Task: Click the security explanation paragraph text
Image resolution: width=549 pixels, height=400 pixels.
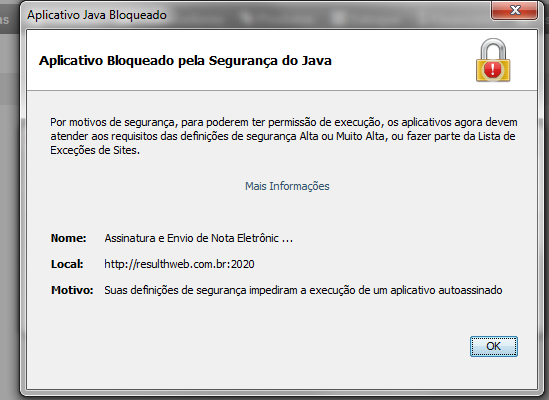Action: [283, 136]
